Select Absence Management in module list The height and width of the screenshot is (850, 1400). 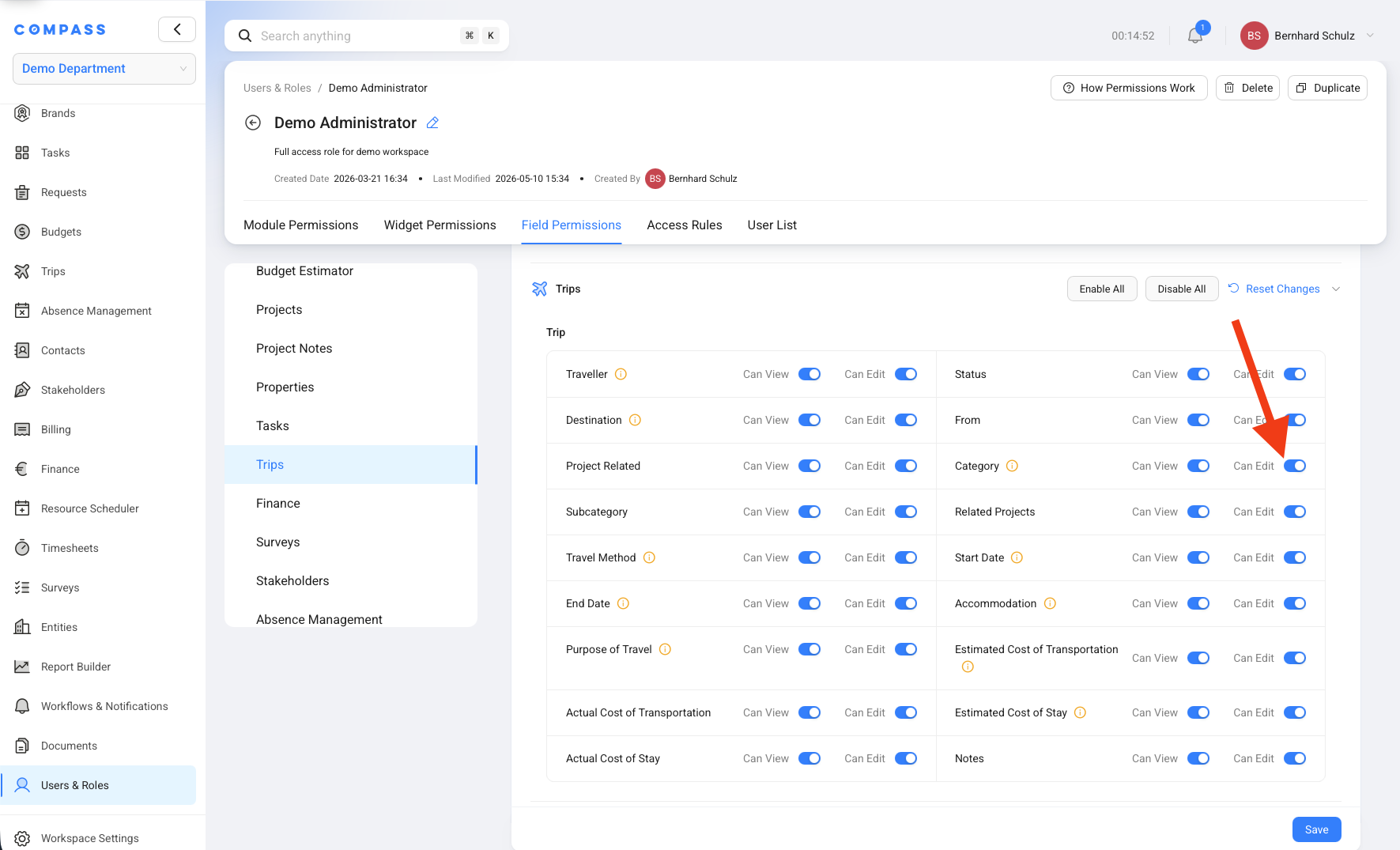coord(351,619)
